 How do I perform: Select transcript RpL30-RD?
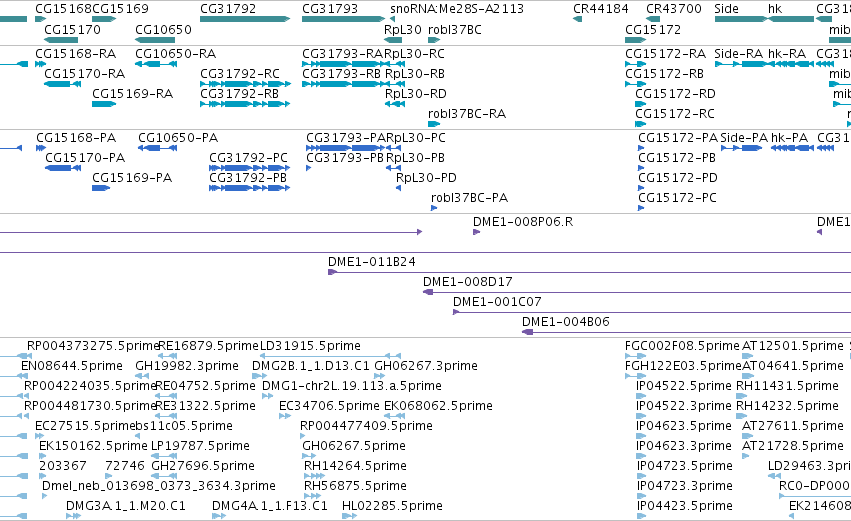pyautogui.click(x=395, y=104)
